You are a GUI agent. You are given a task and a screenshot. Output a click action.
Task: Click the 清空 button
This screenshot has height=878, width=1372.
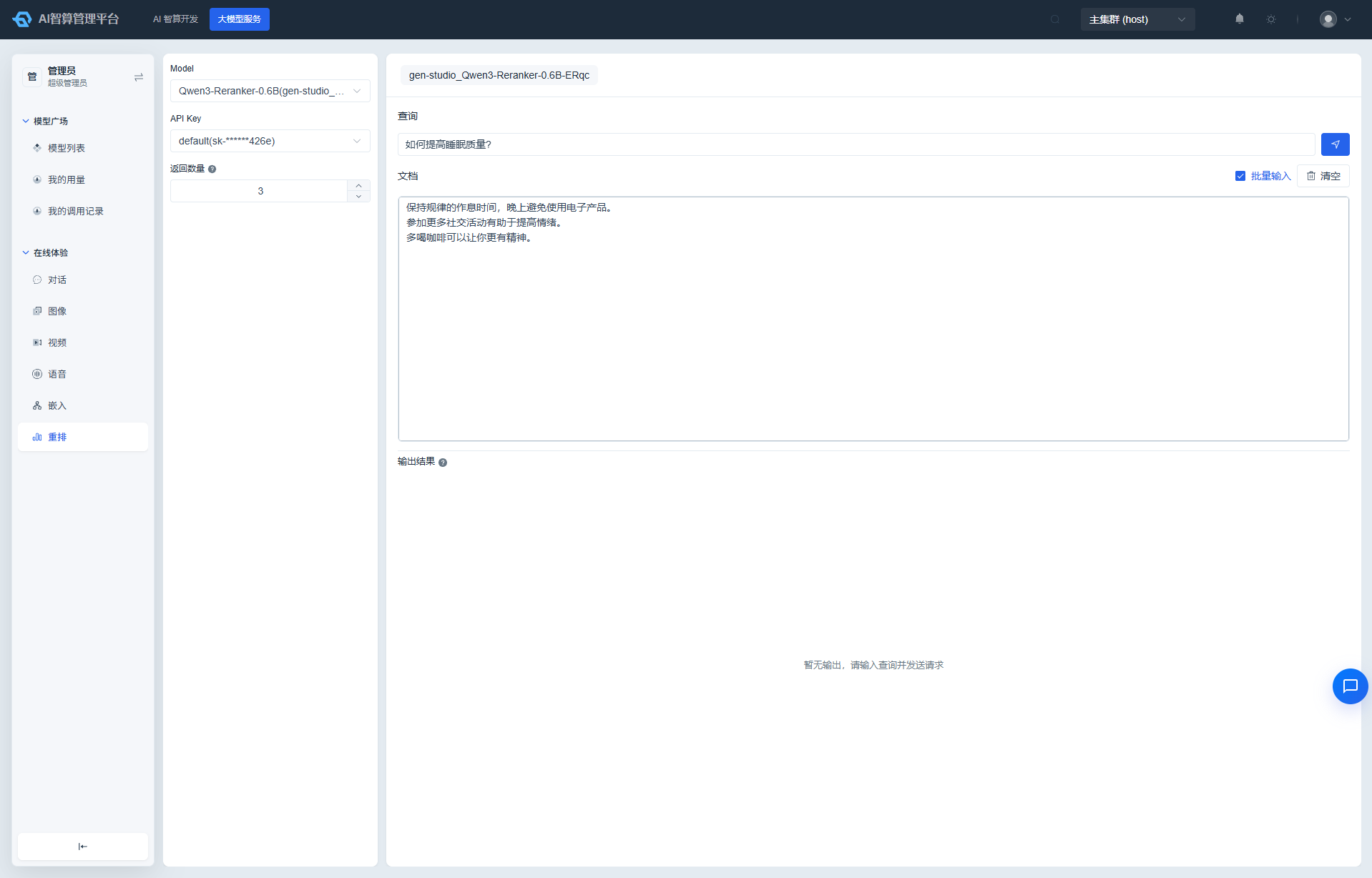coord(1323,176)
